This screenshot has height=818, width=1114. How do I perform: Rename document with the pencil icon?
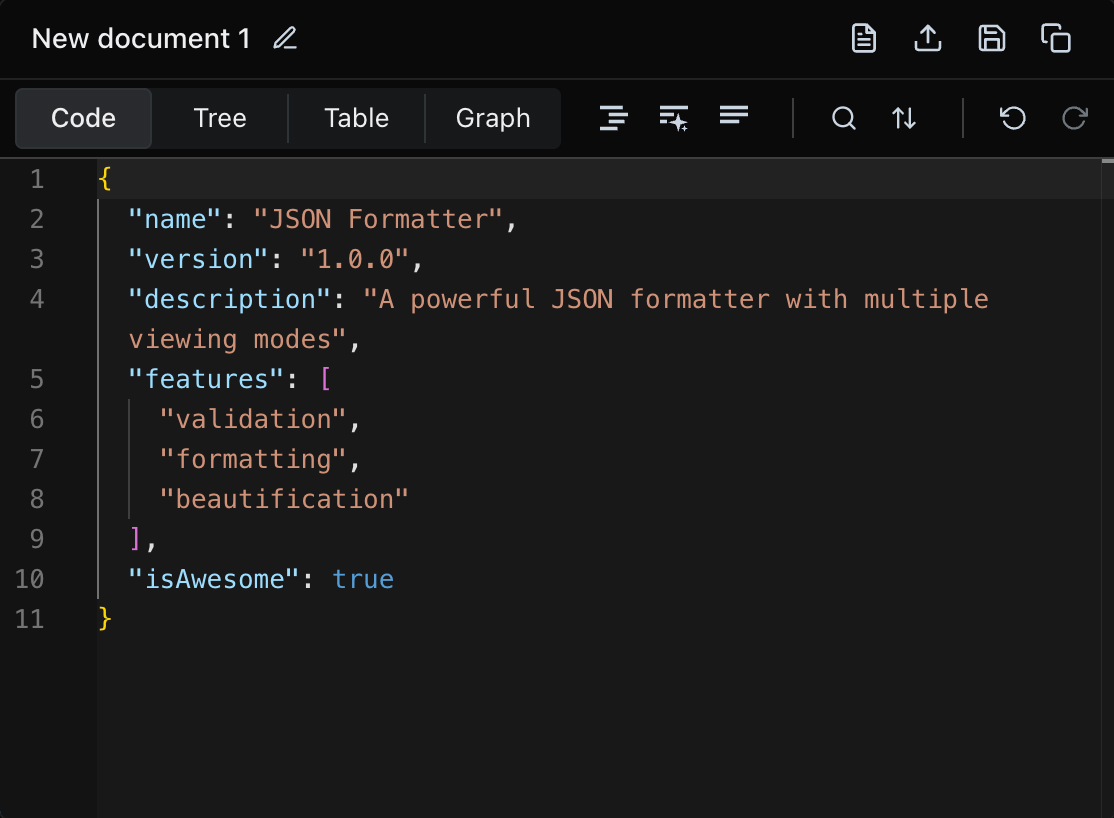(x=284, y=38)
